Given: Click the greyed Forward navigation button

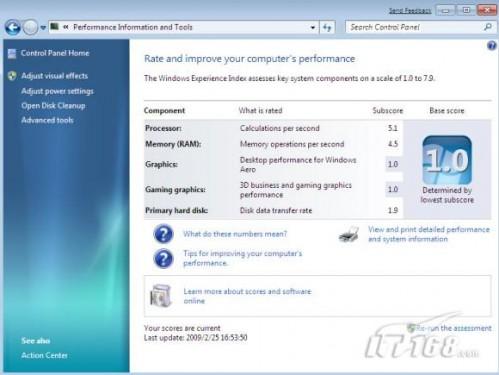Looking at the screenshot, I should pyautogui.click(x=30, y=27).
